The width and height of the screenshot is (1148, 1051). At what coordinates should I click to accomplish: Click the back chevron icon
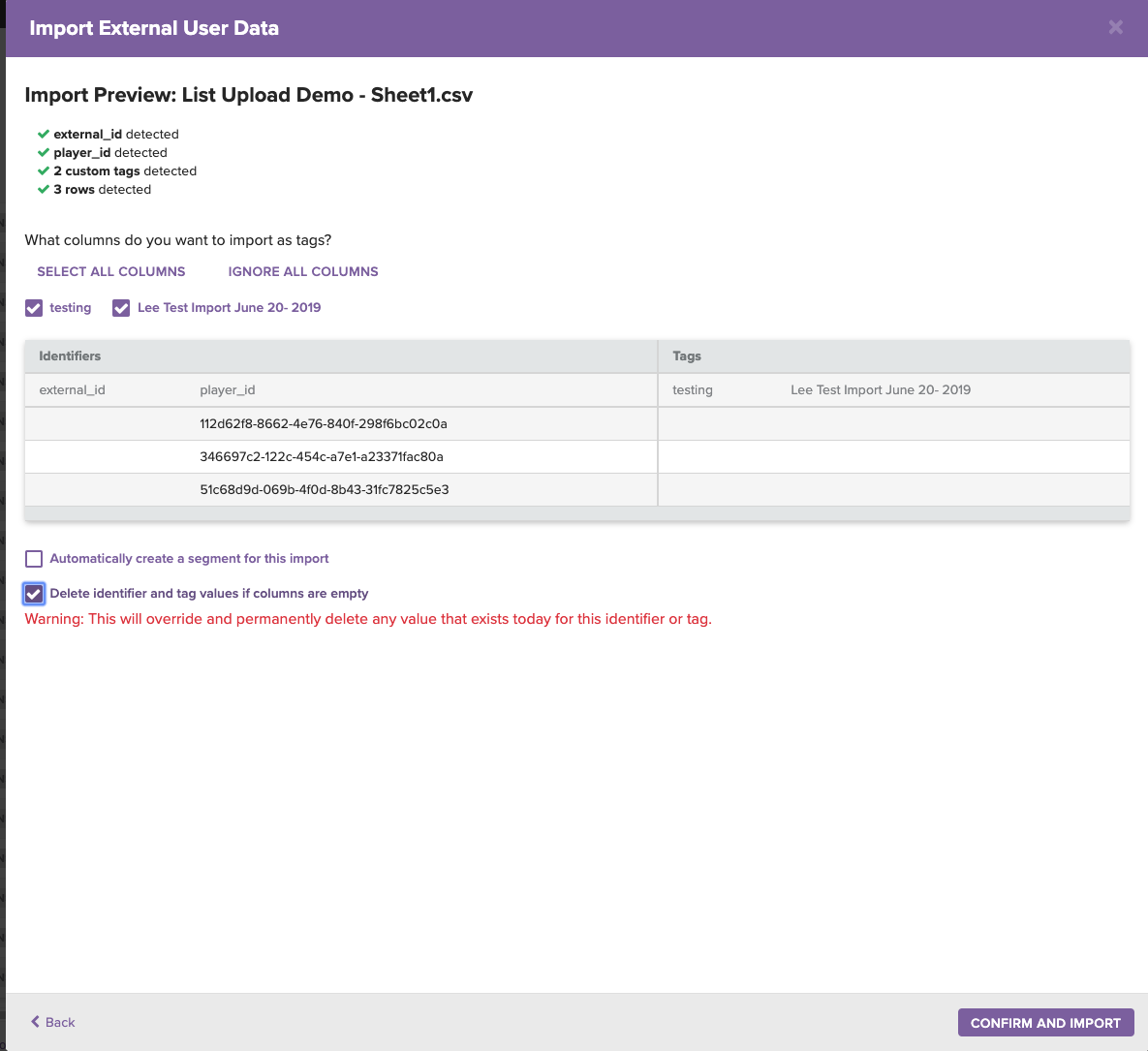coord(35,1022)
